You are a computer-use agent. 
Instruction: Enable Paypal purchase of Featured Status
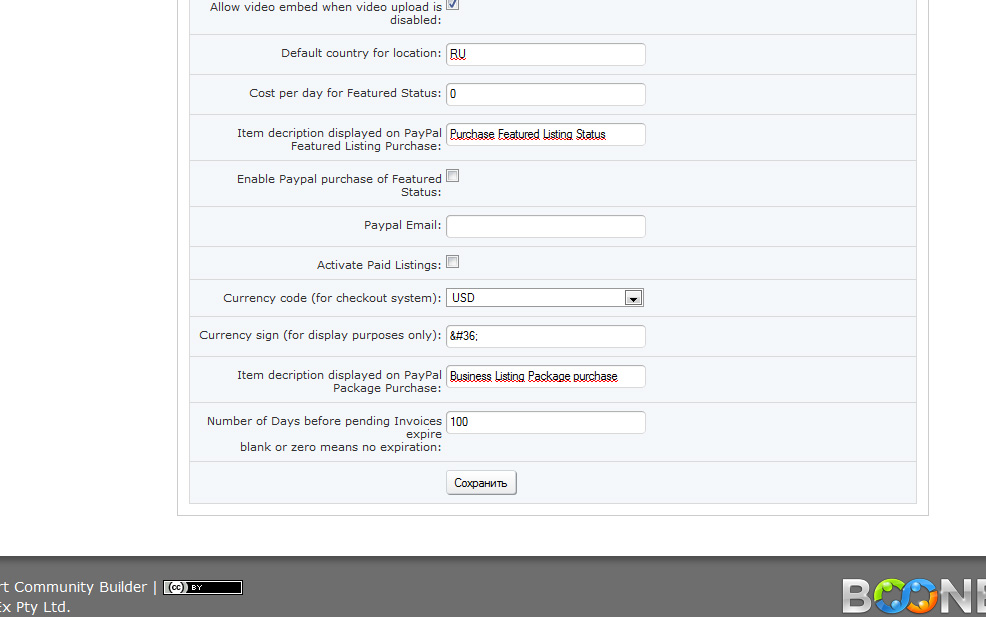tap(453, 176)
